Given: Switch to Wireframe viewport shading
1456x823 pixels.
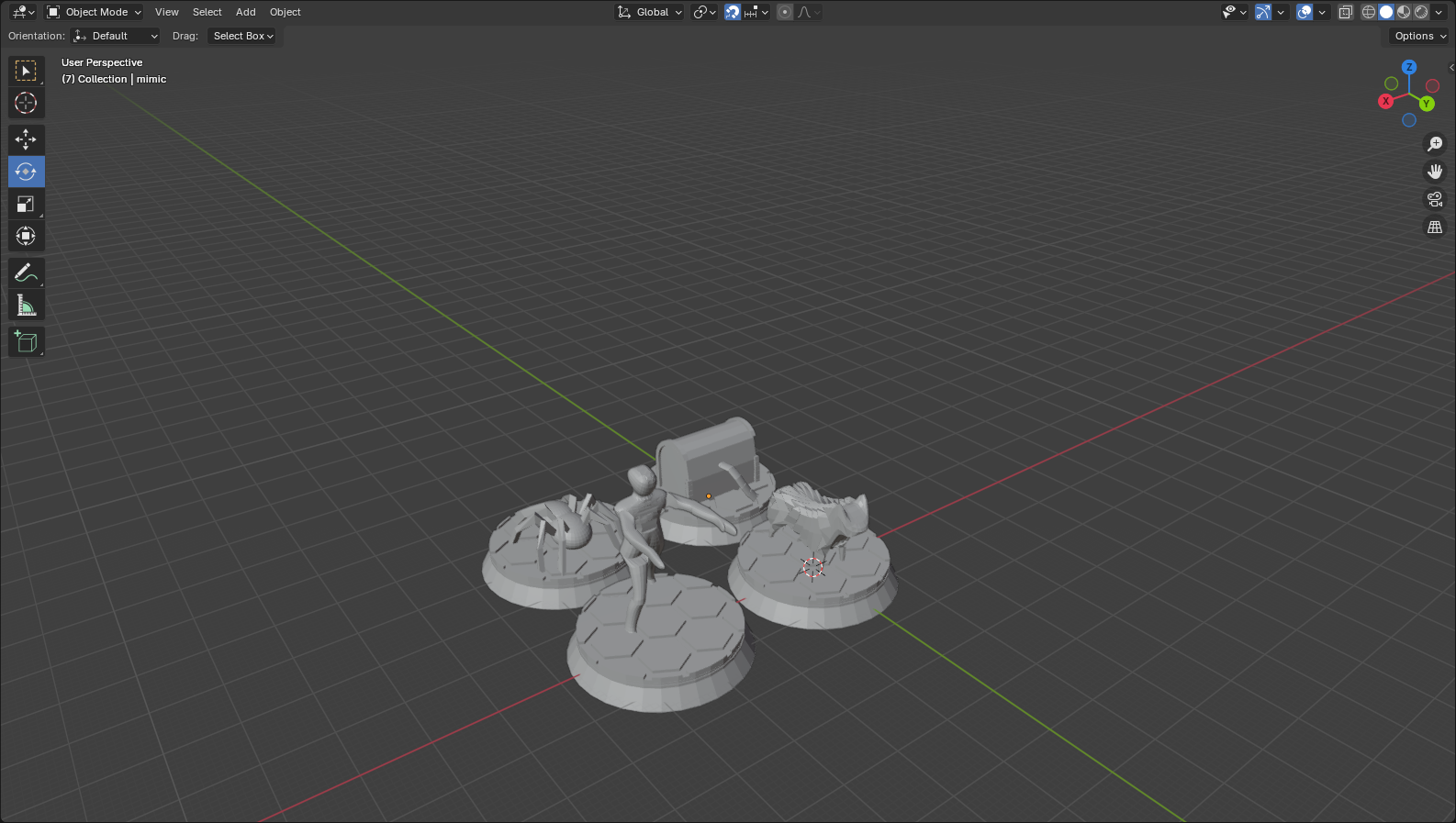Looking at the screenshot, I should click(x=1369, y=12).
